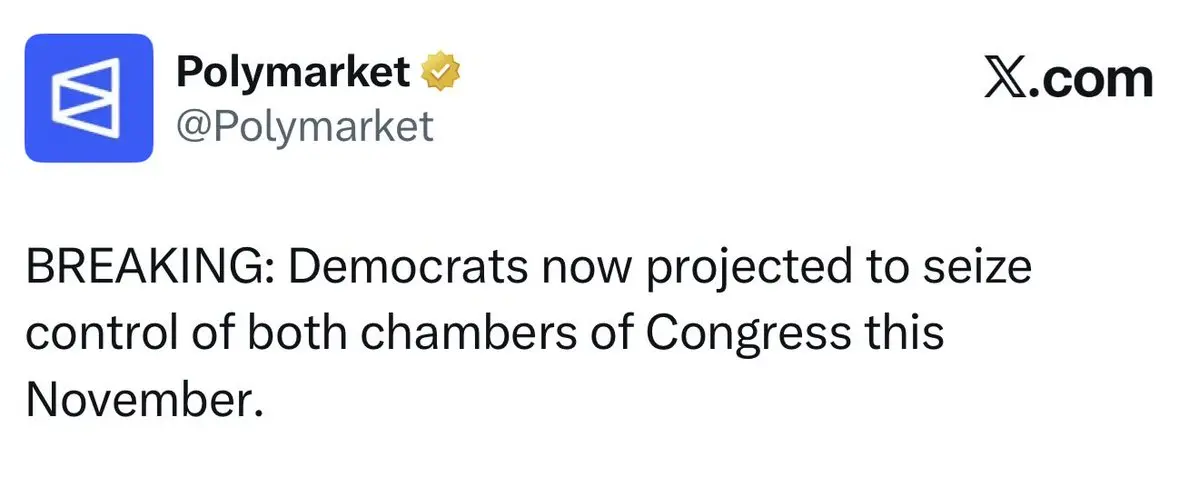Click the white logo inside the blue avatar
1199x487 pixels.
tap(86, 98)
